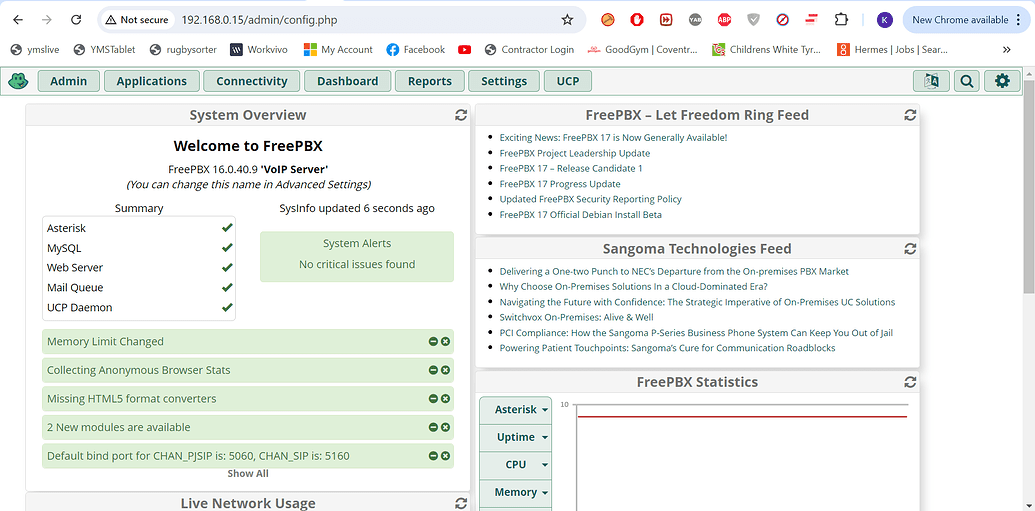Open the My Account bookmark

click(x=338, y=50)
